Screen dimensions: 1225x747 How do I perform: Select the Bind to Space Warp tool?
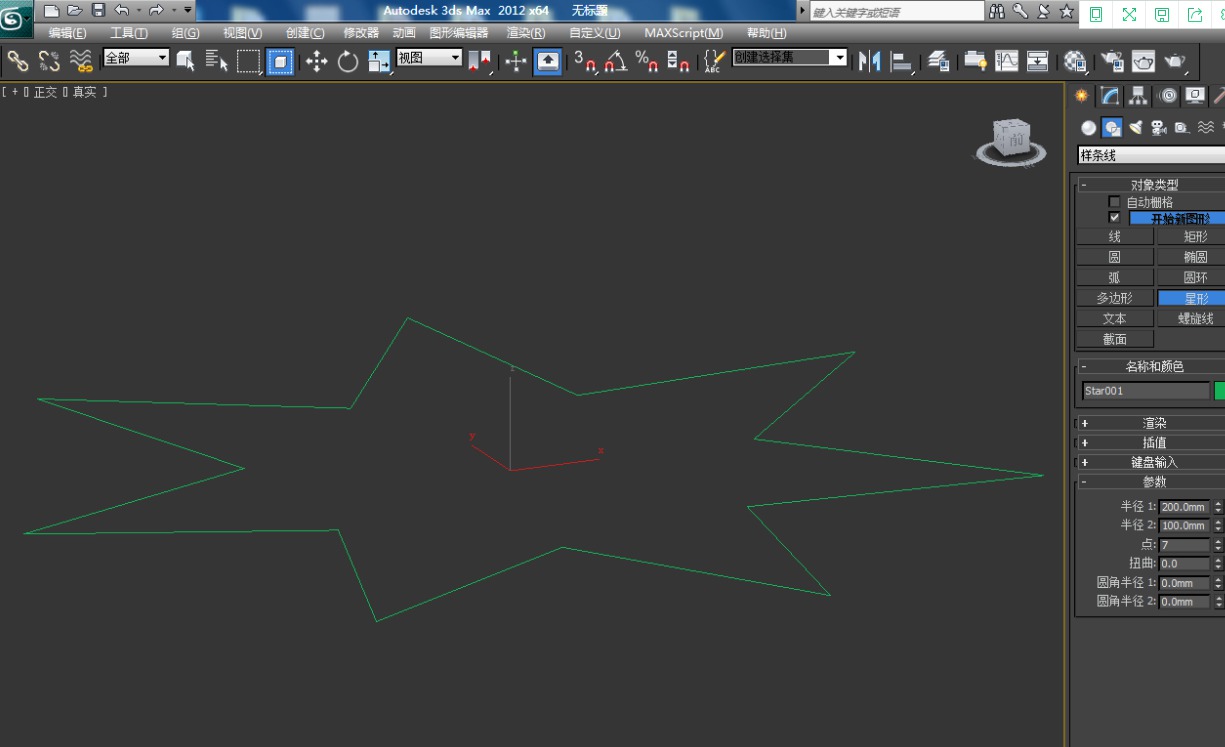pyautogui.click(x=81, y=61)
